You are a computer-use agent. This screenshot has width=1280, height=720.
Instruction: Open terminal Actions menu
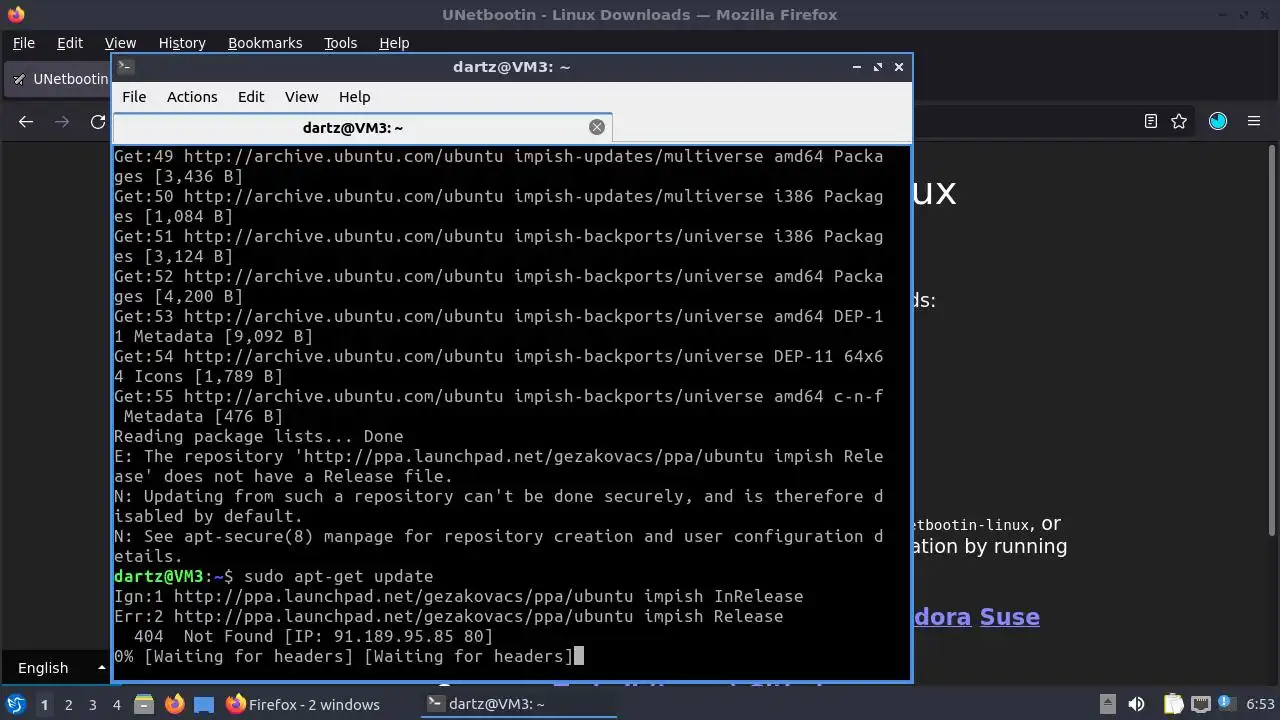pos(192,97)
